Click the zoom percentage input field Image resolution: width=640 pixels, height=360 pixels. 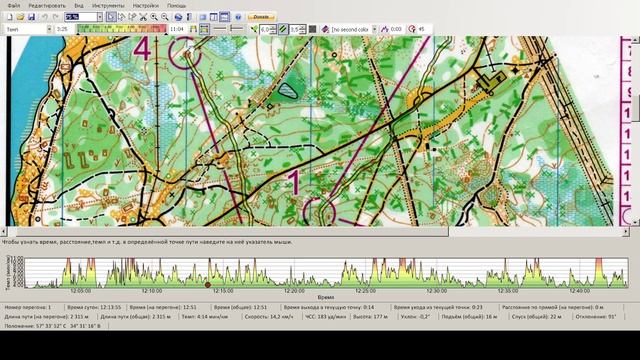point(80,17)
